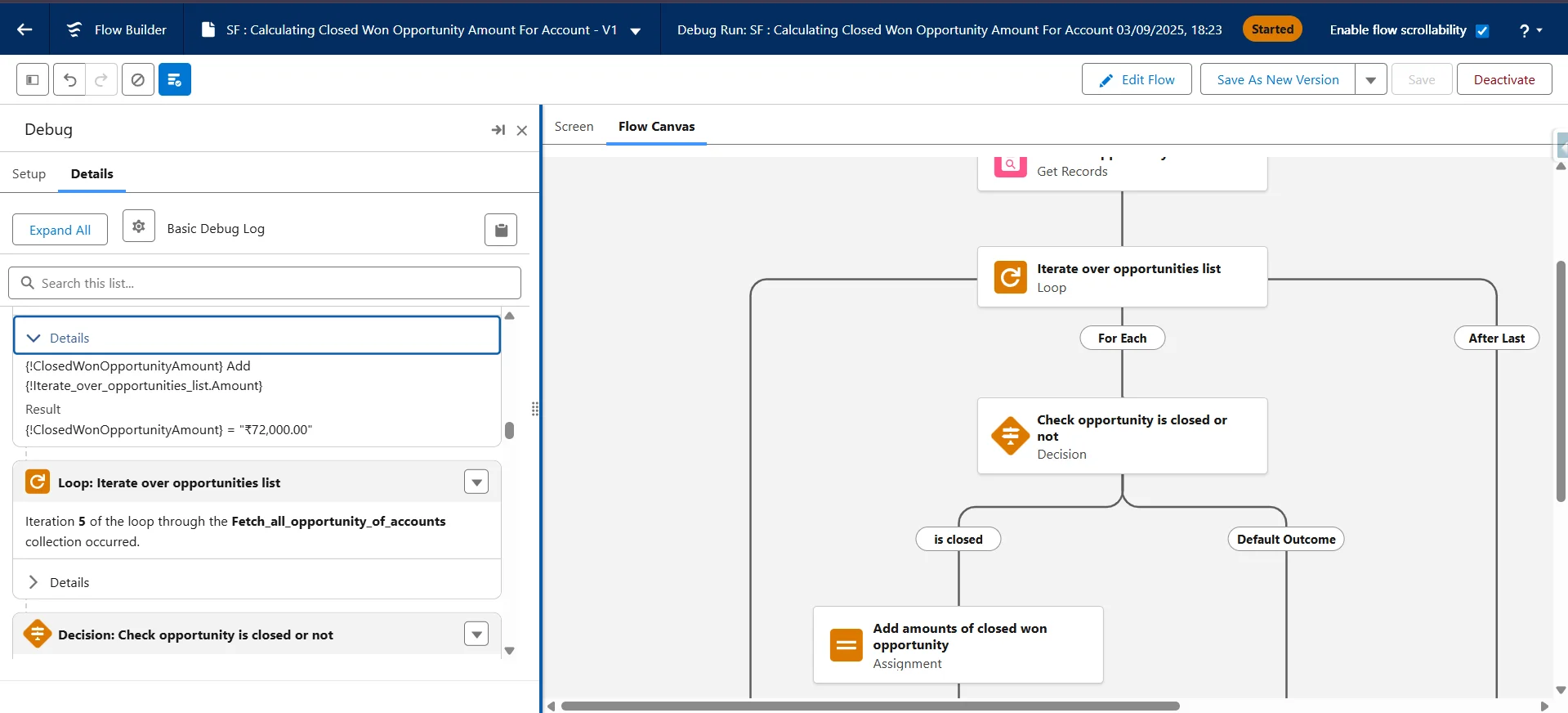Switch to the Screen tab
The image size is (1568, 713).
pyautogui.click(x=574, y=127)
